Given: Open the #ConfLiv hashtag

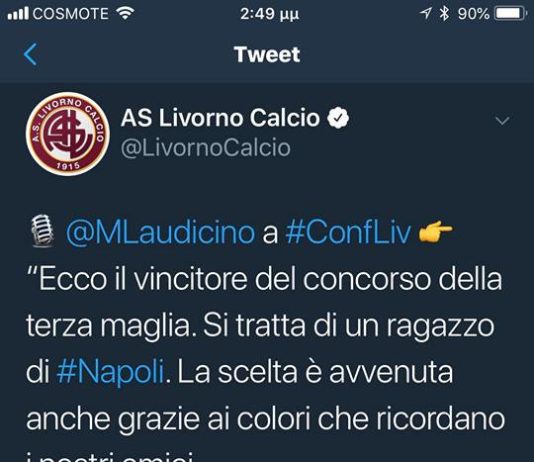Looking at the screenshot, I should [348, 233].
